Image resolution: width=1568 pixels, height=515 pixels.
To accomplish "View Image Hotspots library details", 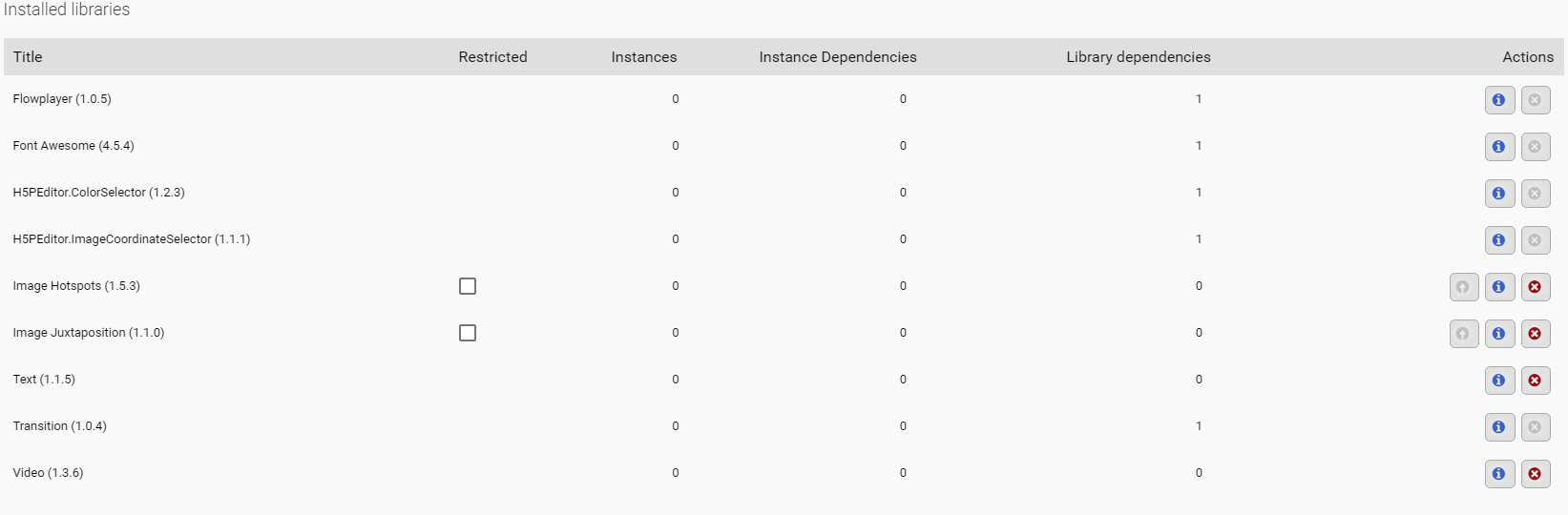I will pyautogui.click(x=1499, y=287).
